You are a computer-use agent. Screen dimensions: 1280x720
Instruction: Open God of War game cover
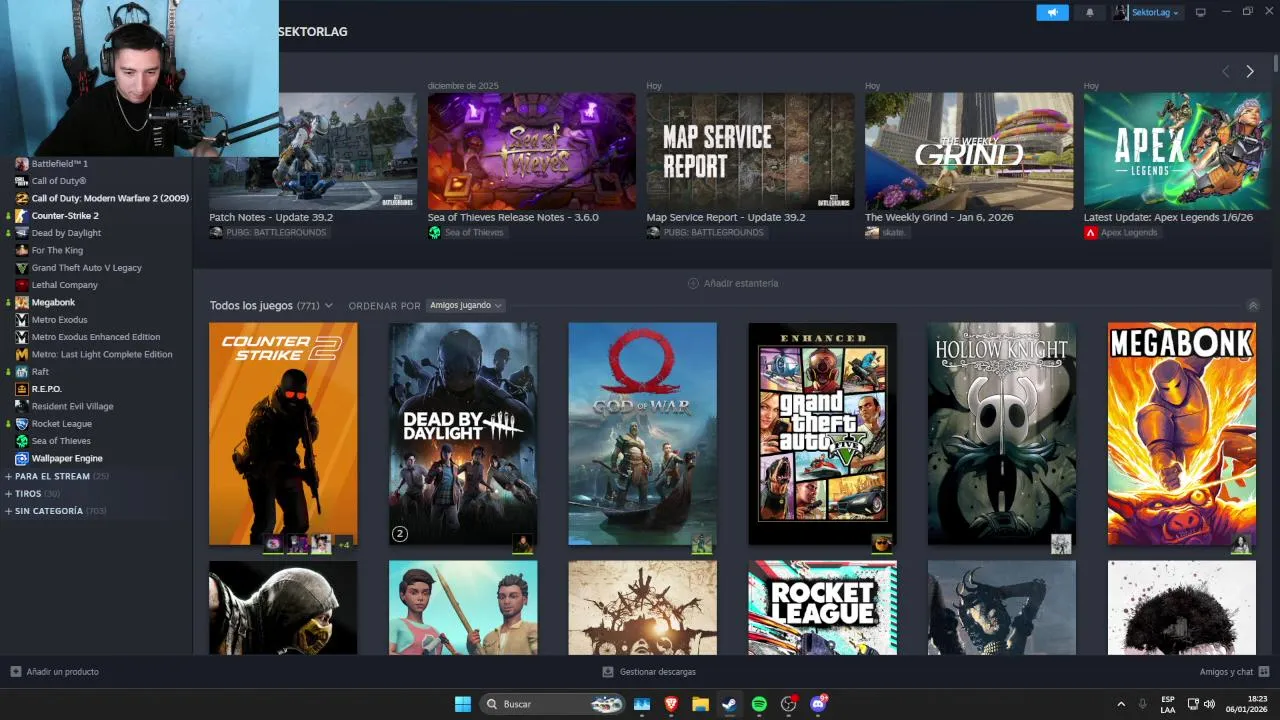pyautogui.click(x=642, y=433)
